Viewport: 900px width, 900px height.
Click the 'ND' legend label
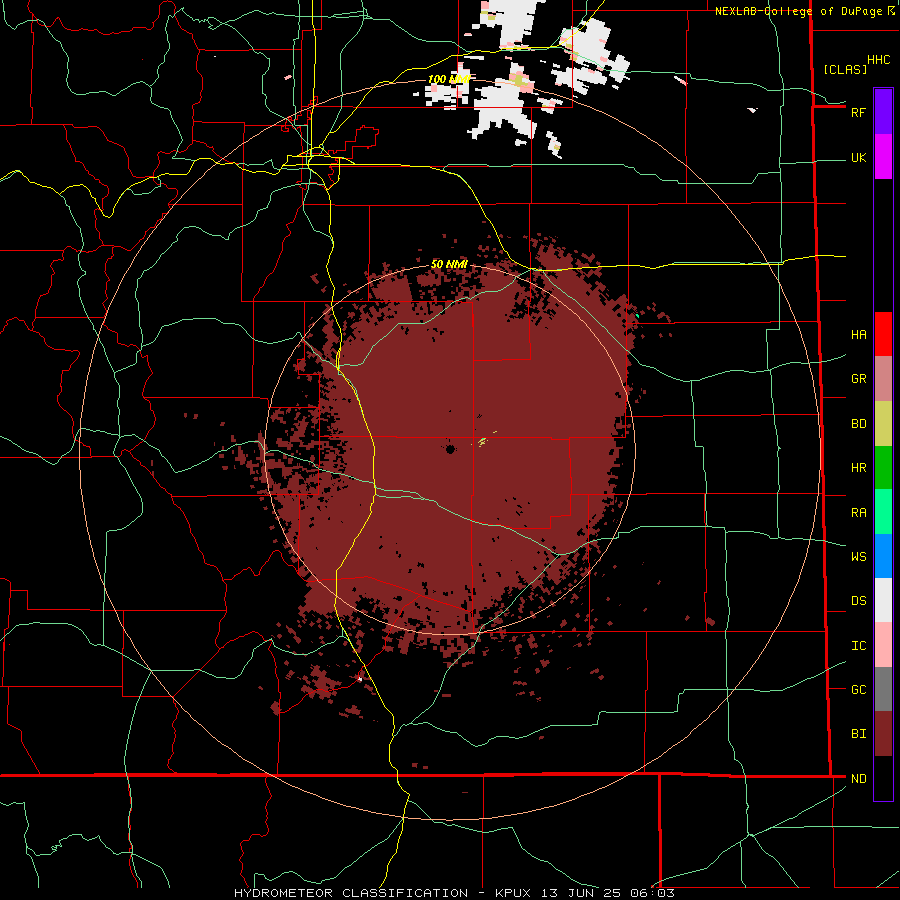859,778
